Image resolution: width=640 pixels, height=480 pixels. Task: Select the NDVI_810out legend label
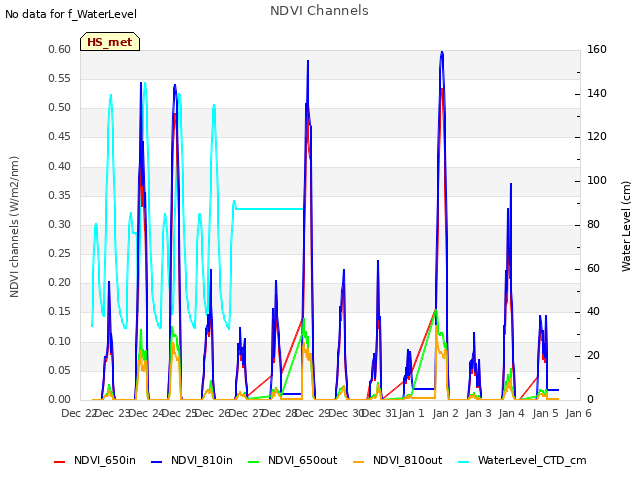pos(407,460)
